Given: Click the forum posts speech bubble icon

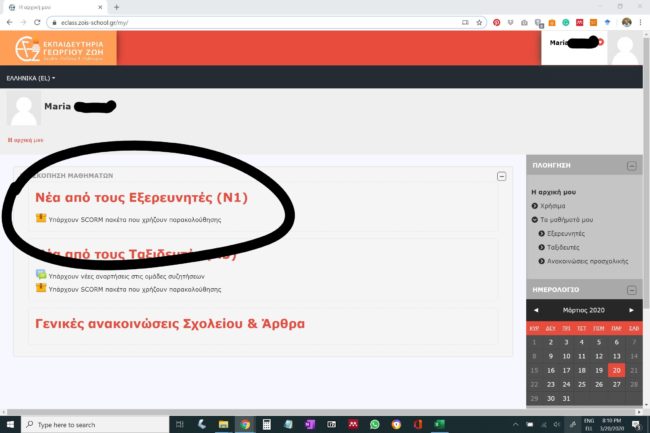Looking at the screenshot, I should 41,275.
